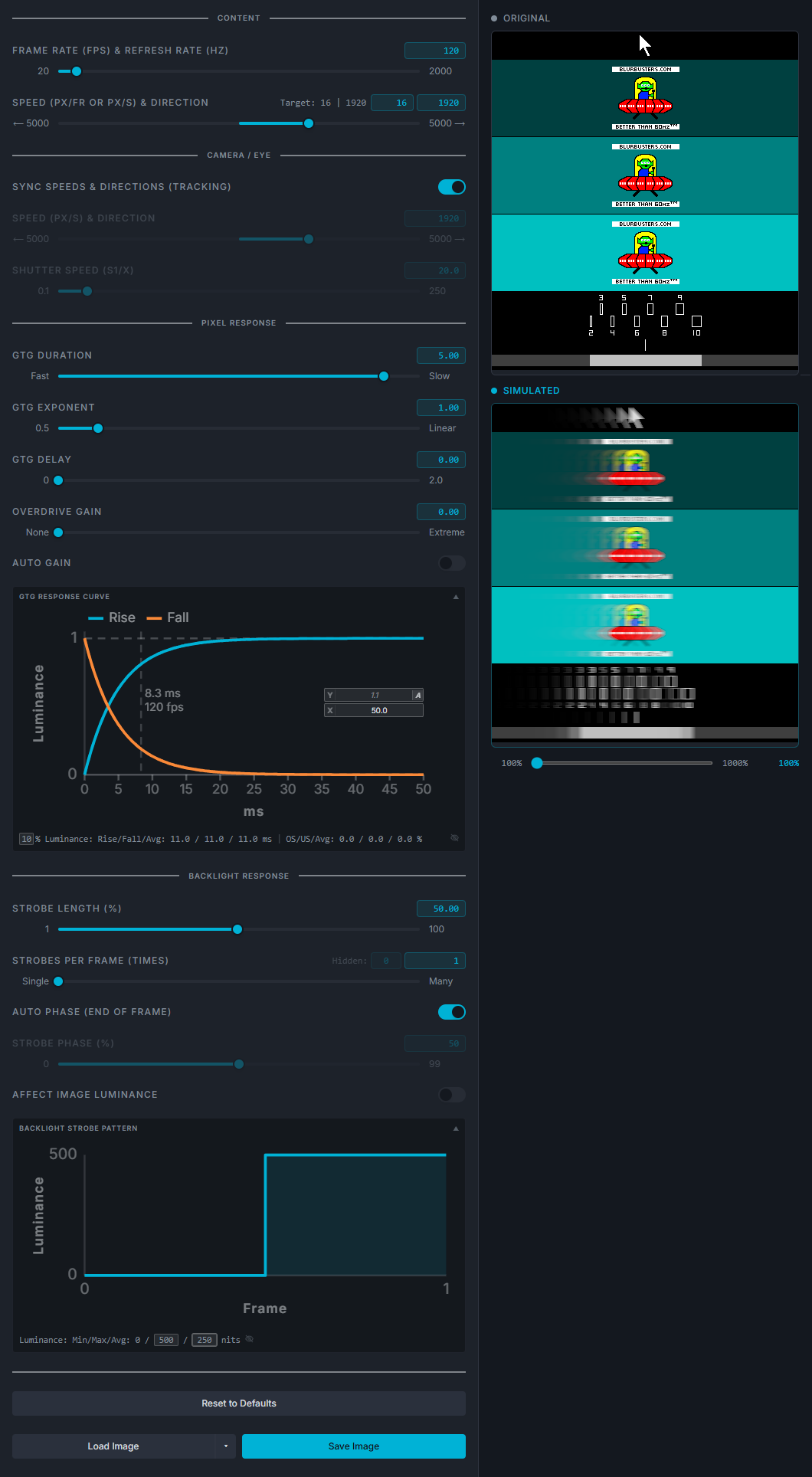Collapse the GTG Response Curve panel
The image size is (812, 1477).
(x=456, y=597)
